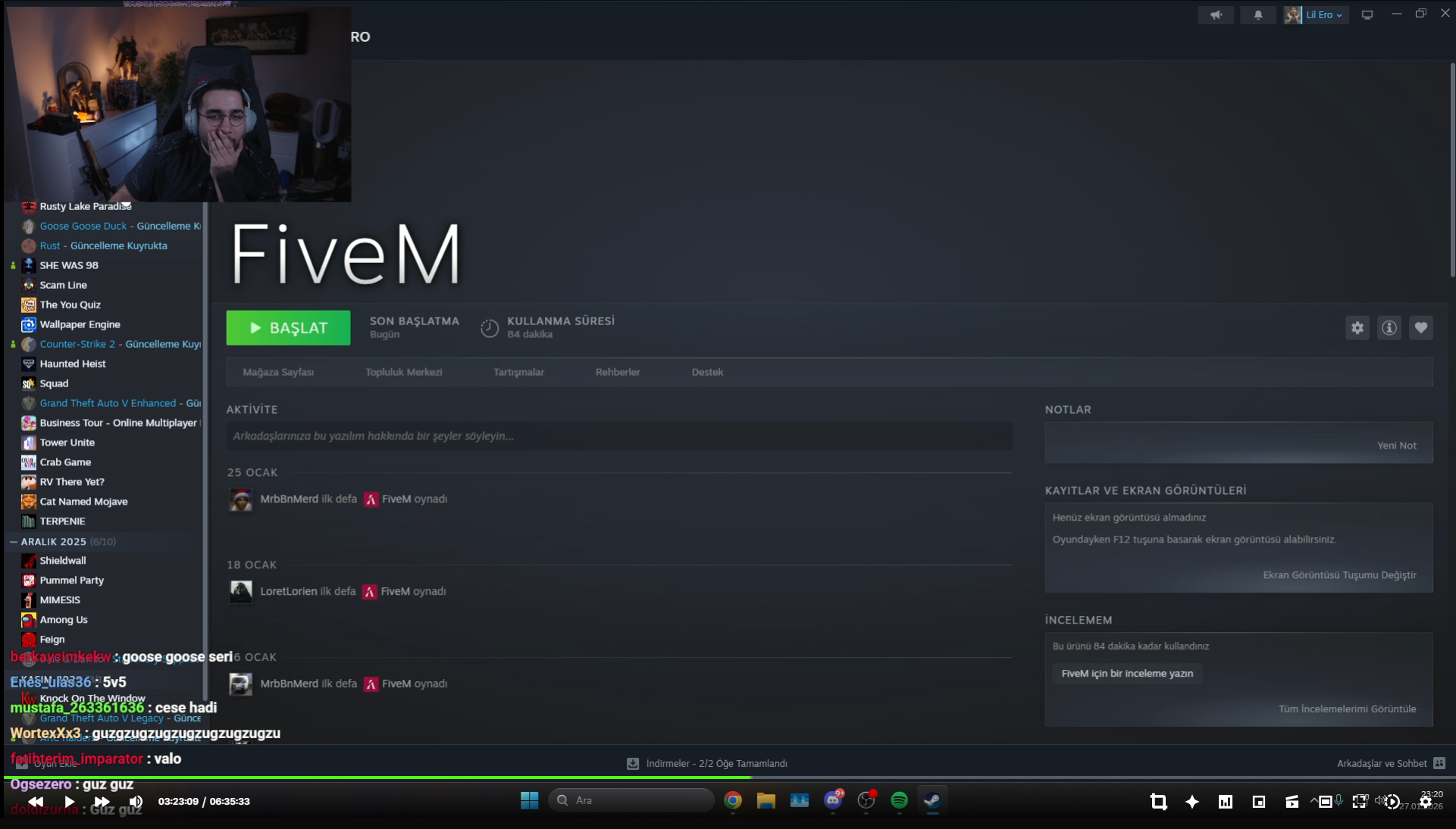The height and width of the screenshot is (829, 1456).
Task: Open Arkadaşlar ve Sohbet panel
Action: coord(1391,764)
